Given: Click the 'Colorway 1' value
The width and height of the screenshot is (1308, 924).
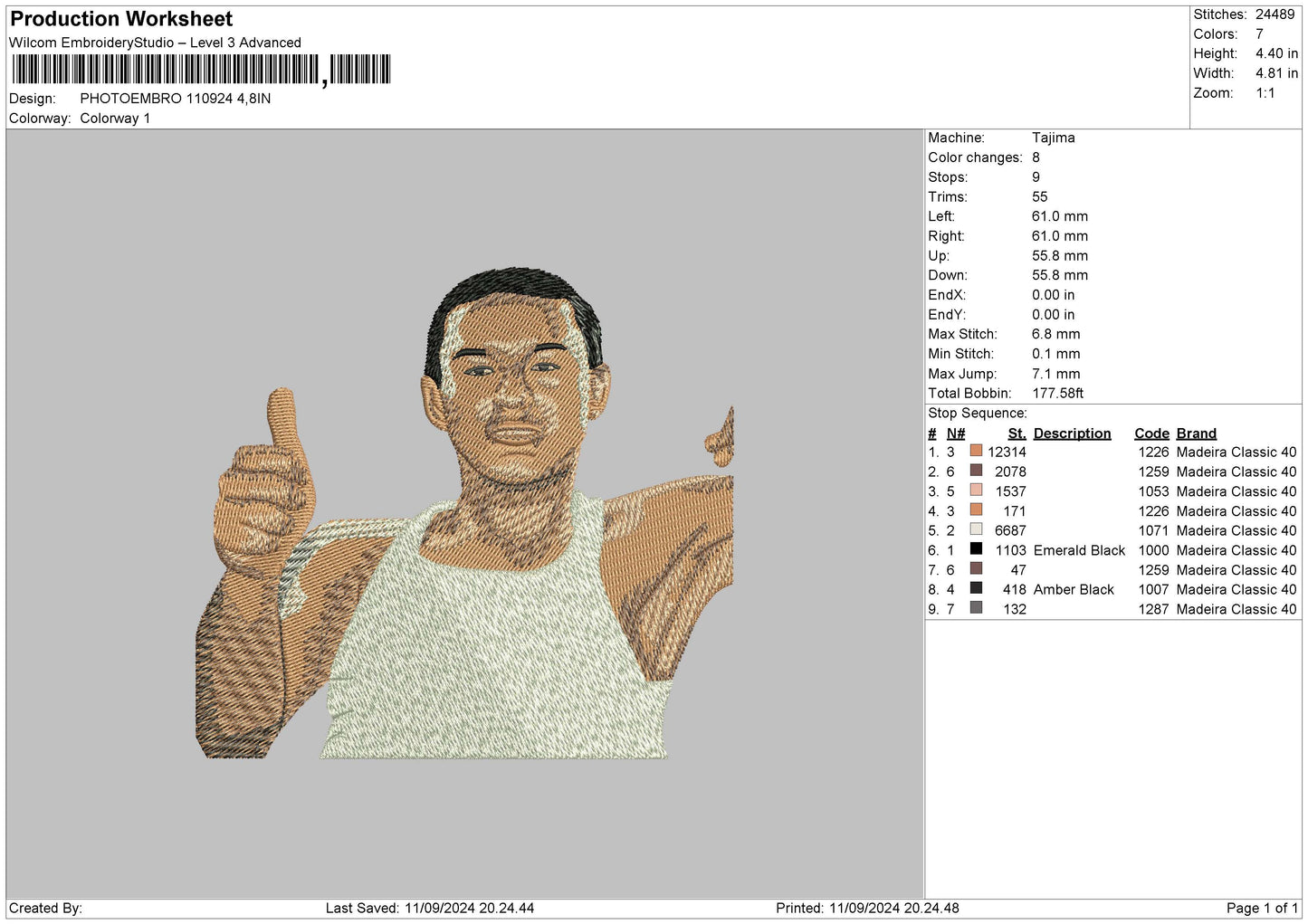Looking at the screenshot, I should tap(115, 119).
